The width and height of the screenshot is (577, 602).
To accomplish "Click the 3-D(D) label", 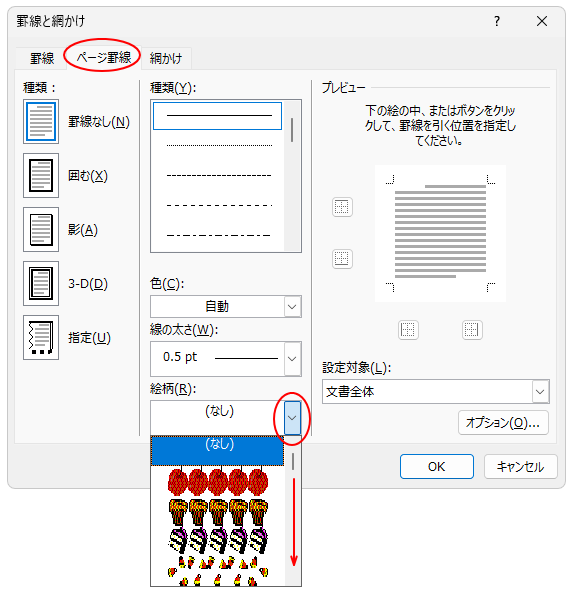I will [x=88, y=284].
